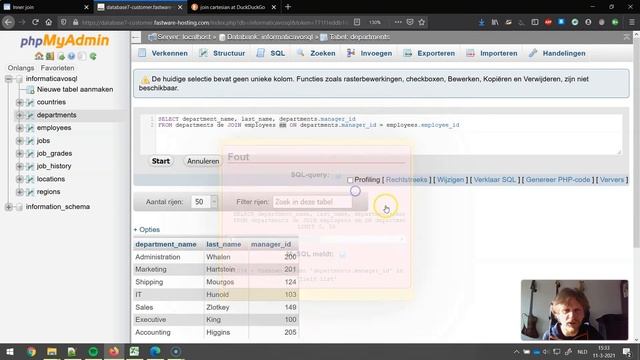The width and height of the screenshot is (640, 360).
Task: Expand the Opties section
Action: 147,230
